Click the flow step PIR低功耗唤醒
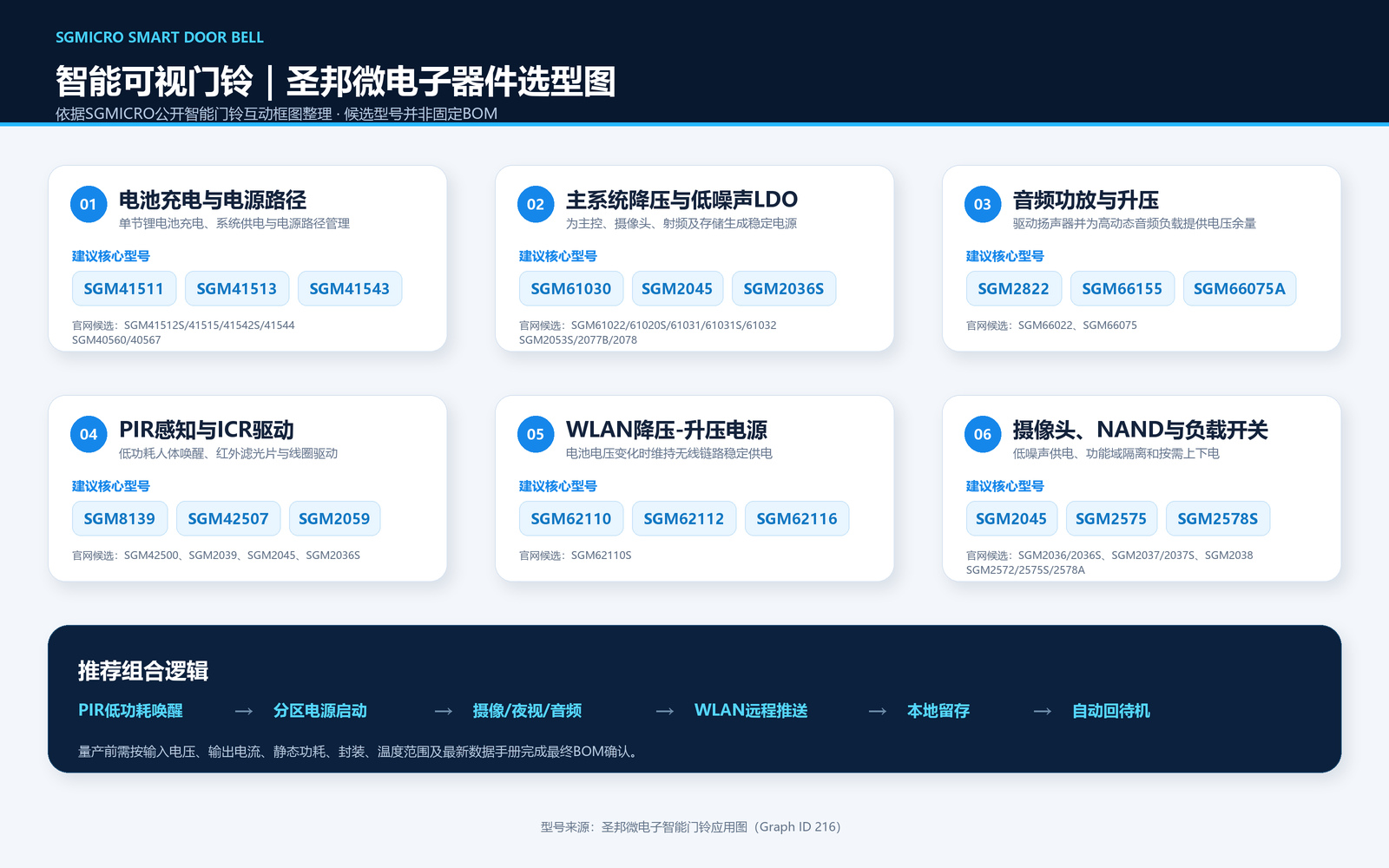Viewport: 1389px width, 868px height. (130, 711)
